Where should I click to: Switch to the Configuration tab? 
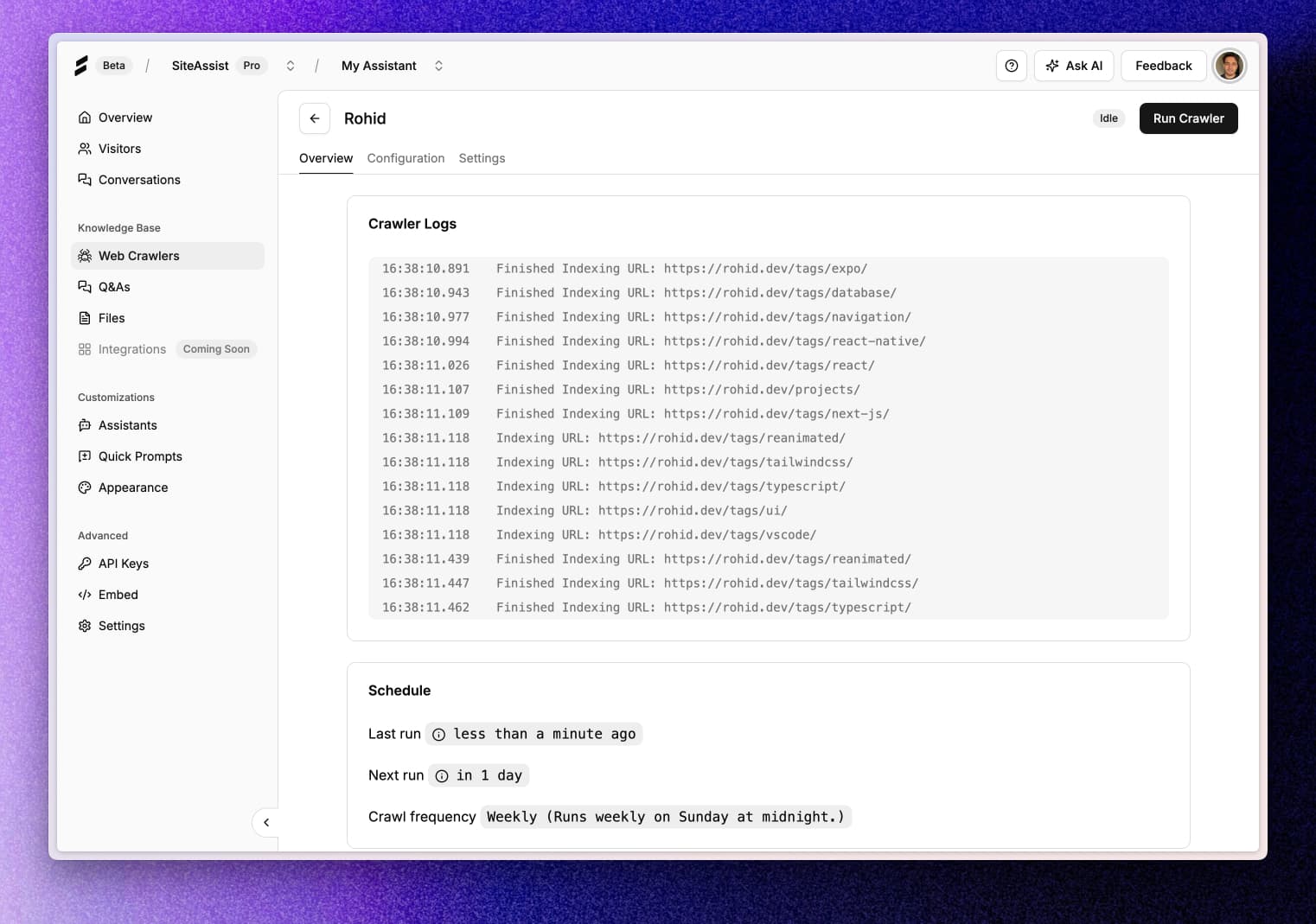[406, 158]
